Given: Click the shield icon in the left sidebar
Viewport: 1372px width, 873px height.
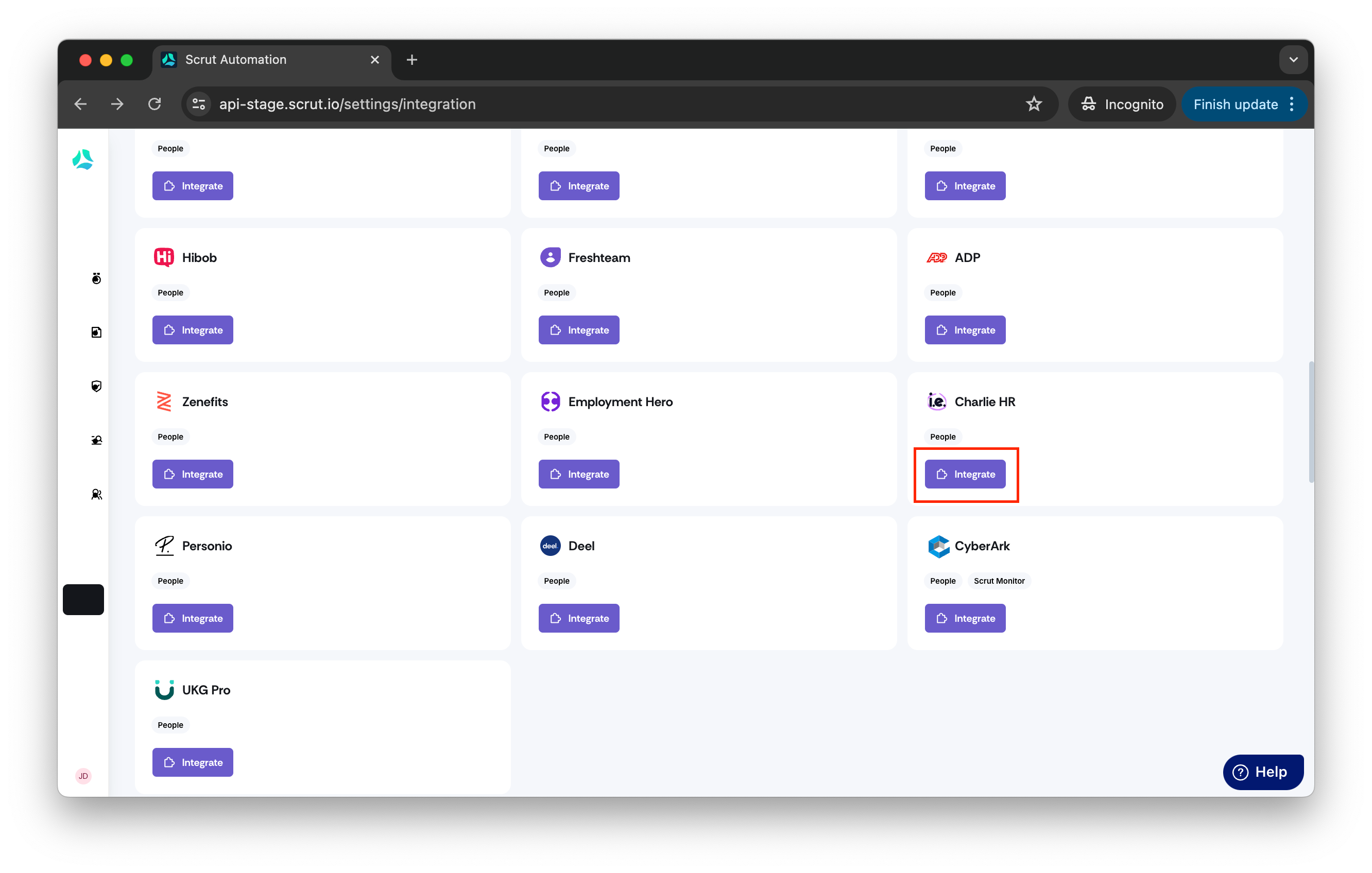Looking at the screenshot, I should (96, 386).
